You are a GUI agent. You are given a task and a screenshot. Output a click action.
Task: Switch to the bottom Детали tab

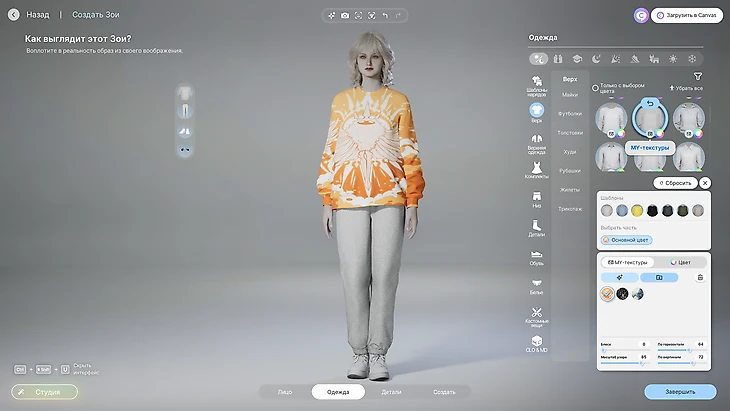click(391, 392)
